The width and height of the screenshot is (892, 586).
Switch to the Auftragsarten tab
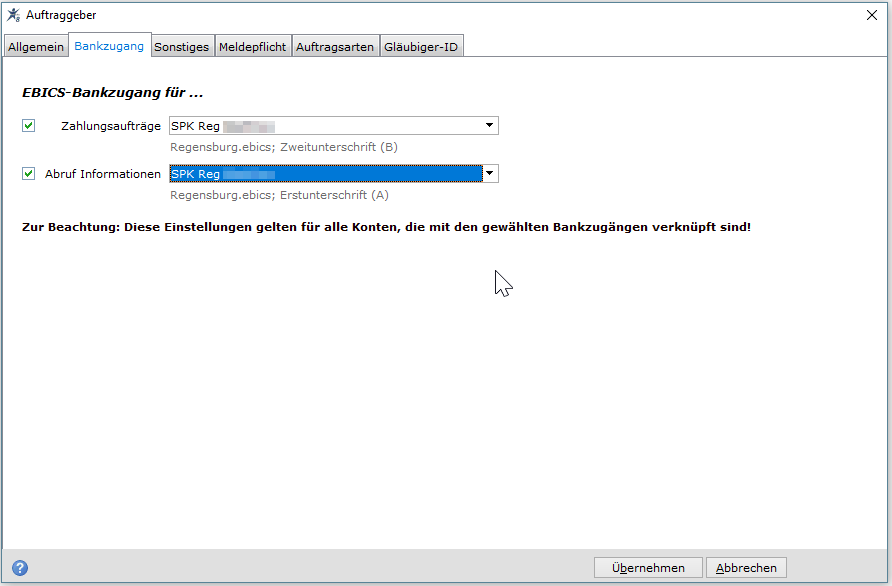click(335, 47)
